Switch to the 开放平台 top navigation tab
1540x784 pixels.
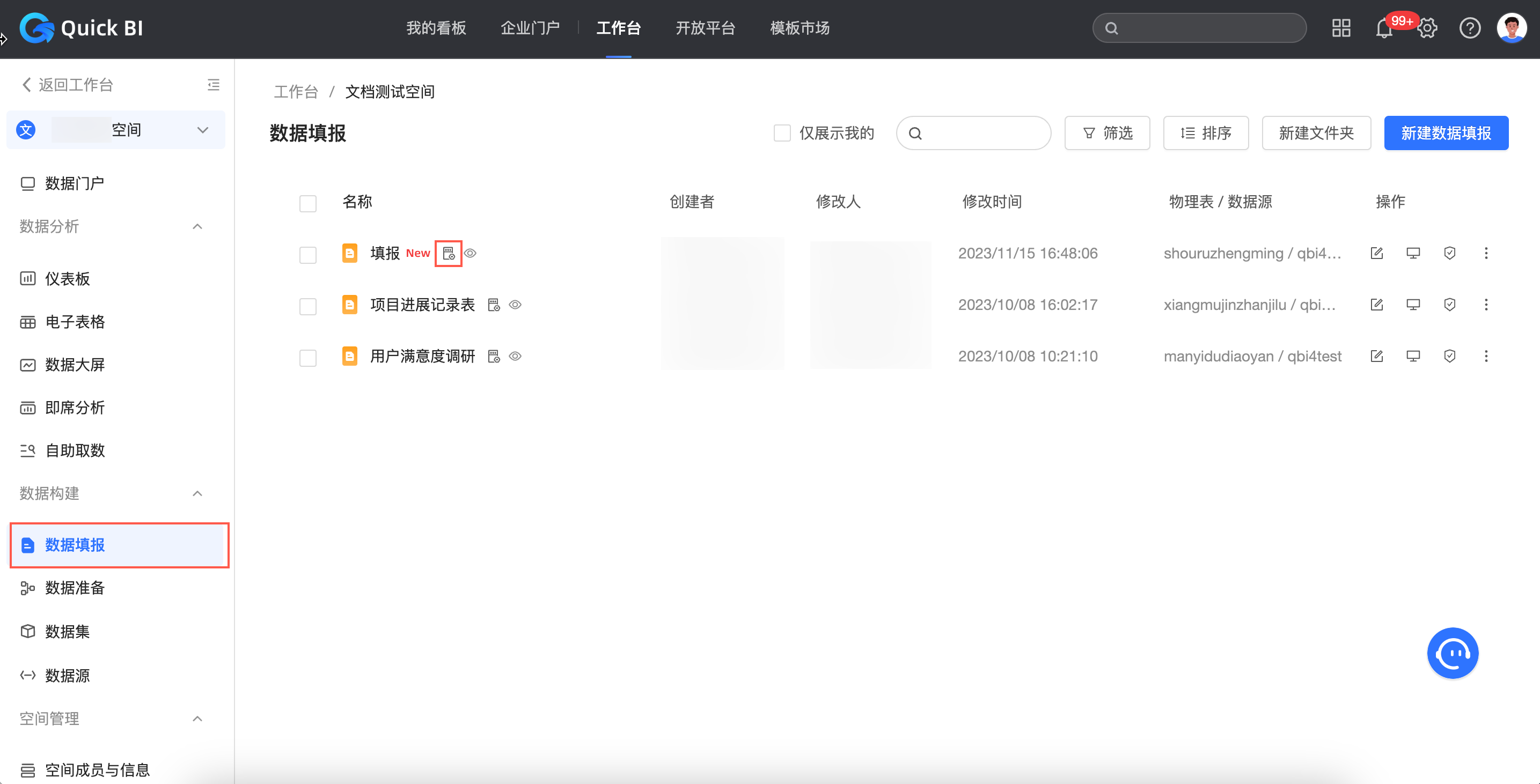click(x=705, y=28)
